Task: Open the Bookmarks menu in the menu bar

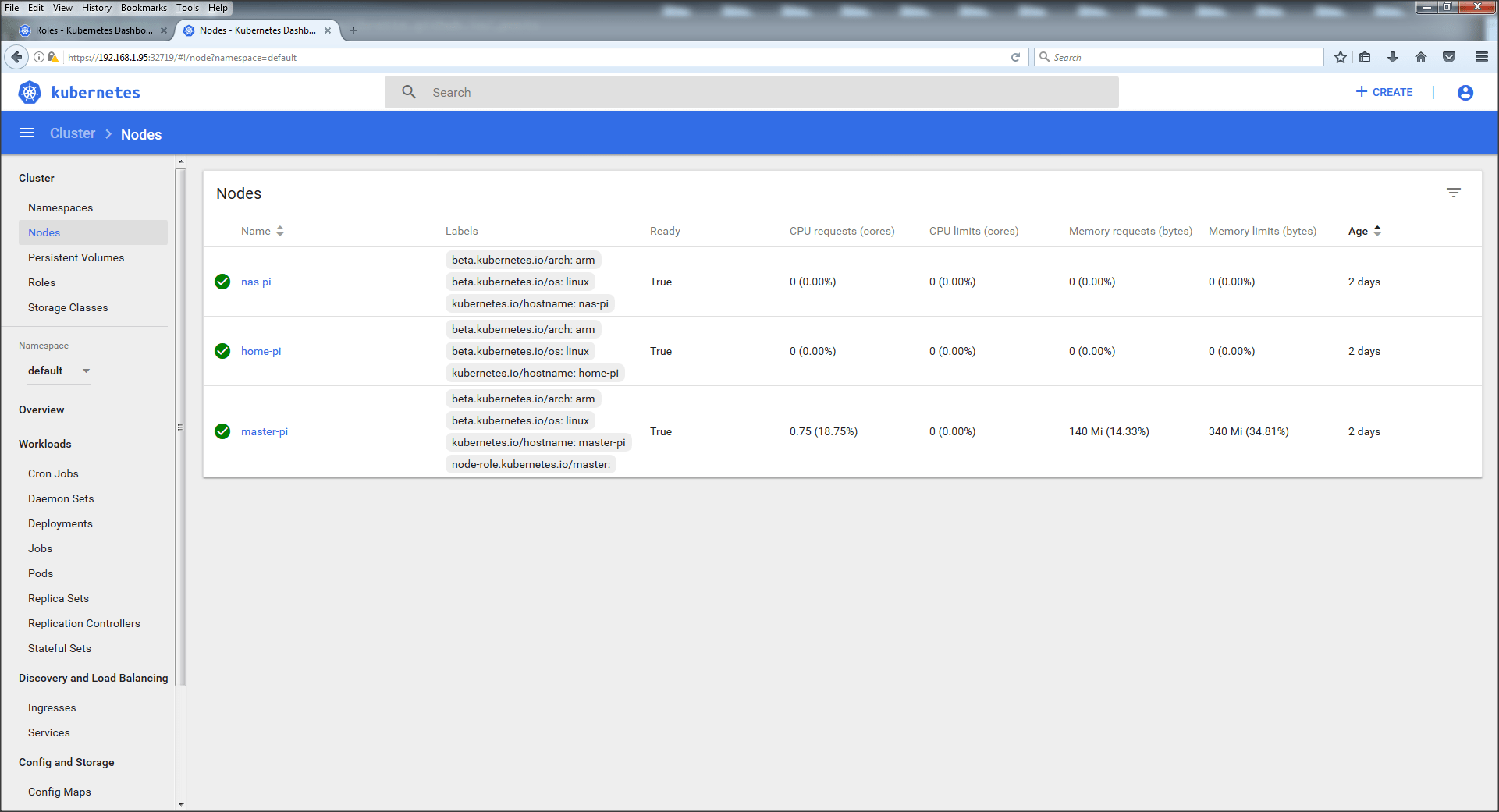Action: pos(144,8)
